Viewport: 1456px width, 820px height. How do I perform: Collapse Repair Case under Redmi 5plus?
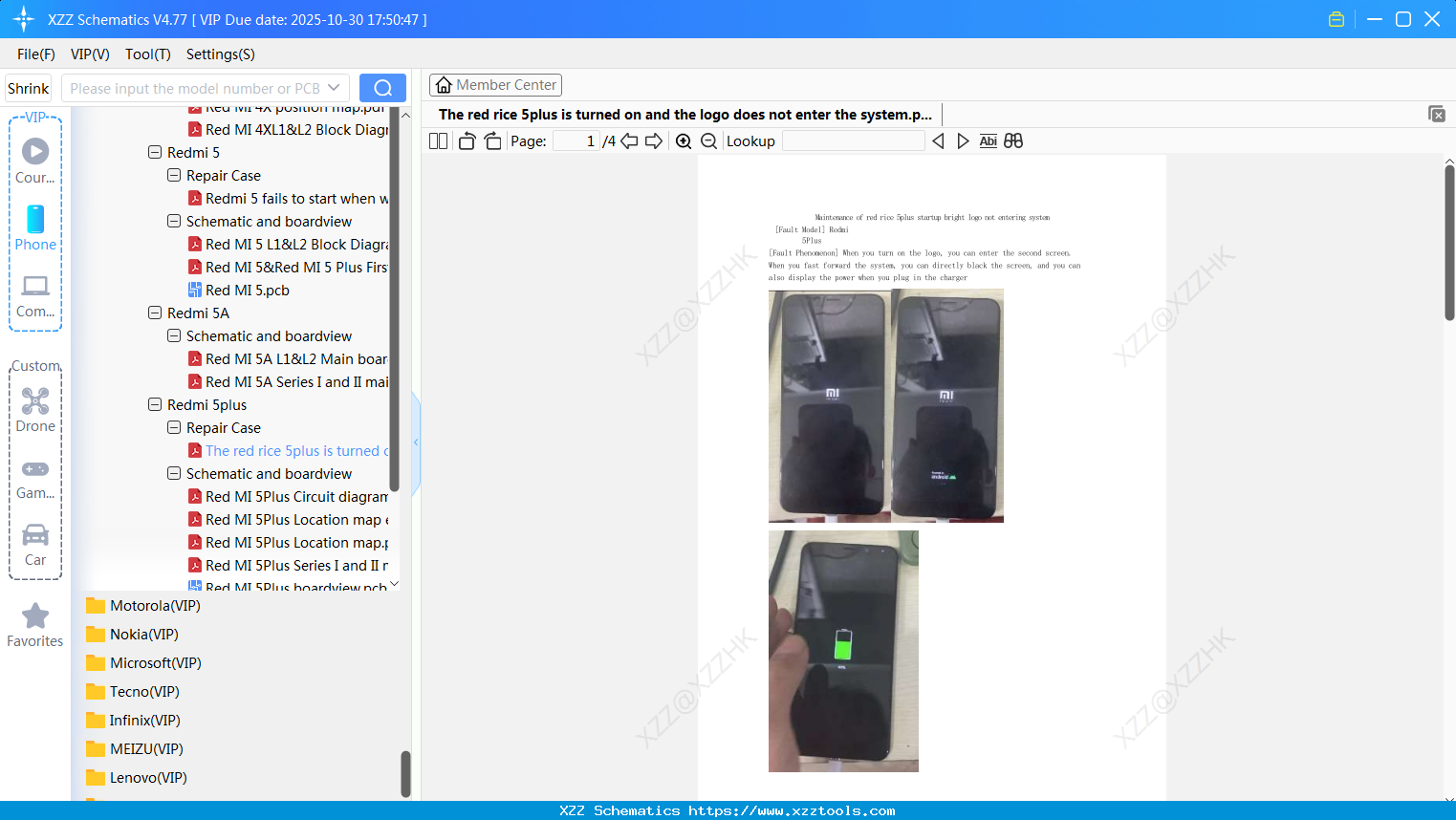[174, 427]
